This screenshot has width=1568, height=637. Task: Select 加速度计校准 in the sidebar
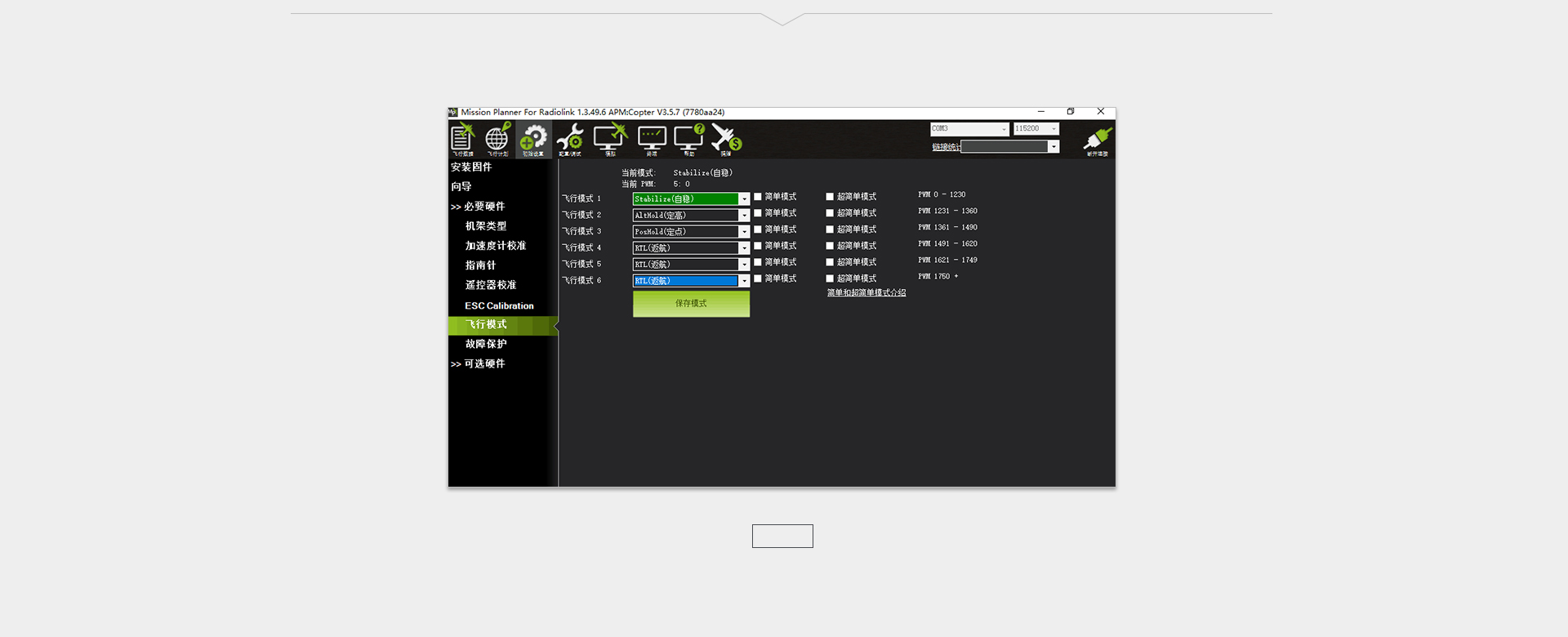496,246
